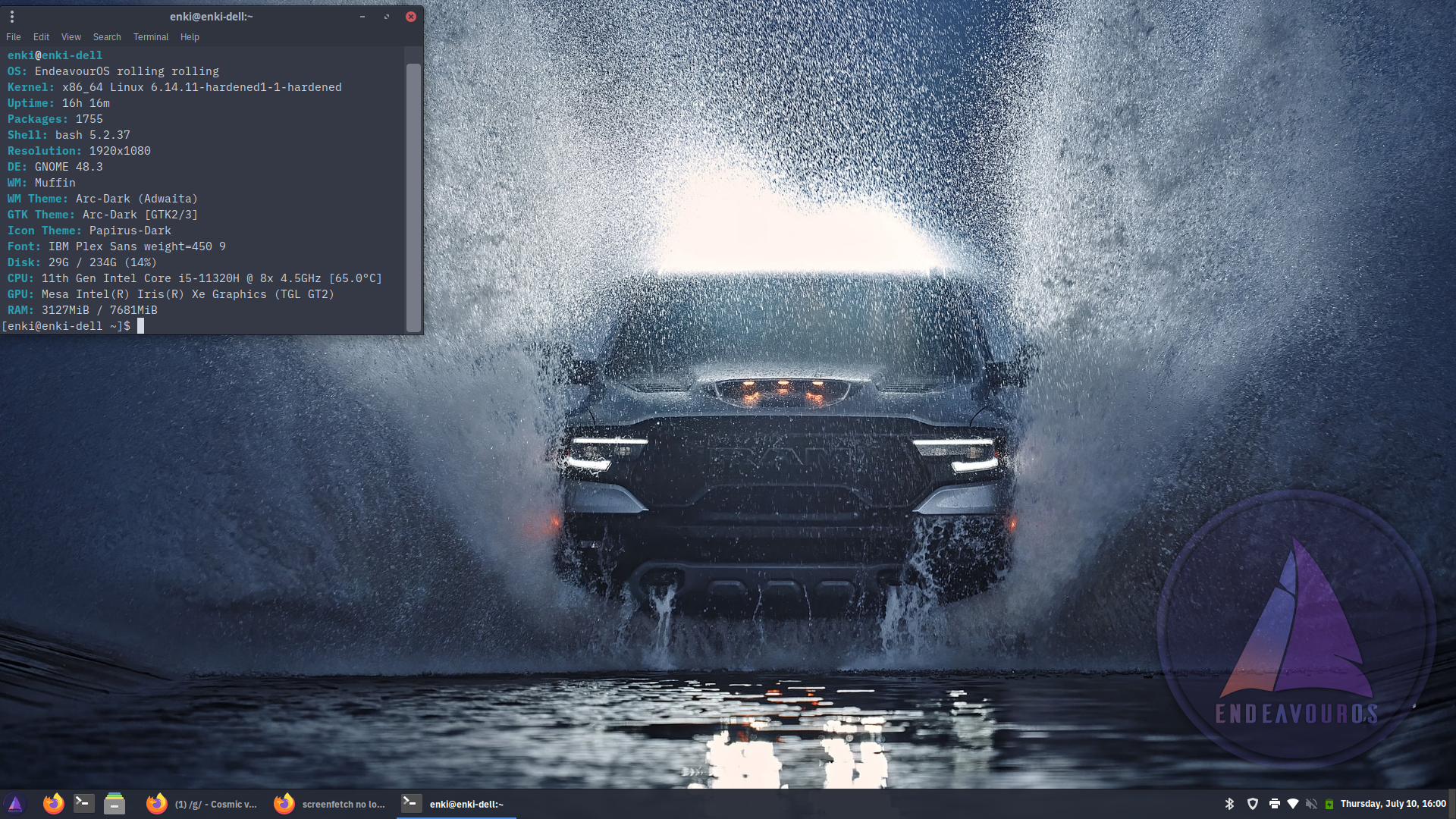Image resolution: width=1456 pixels, height=819 pixels.
Task: Click the 'Shell: bash 5.2.37' line
Action: click(x=69, y=135)
